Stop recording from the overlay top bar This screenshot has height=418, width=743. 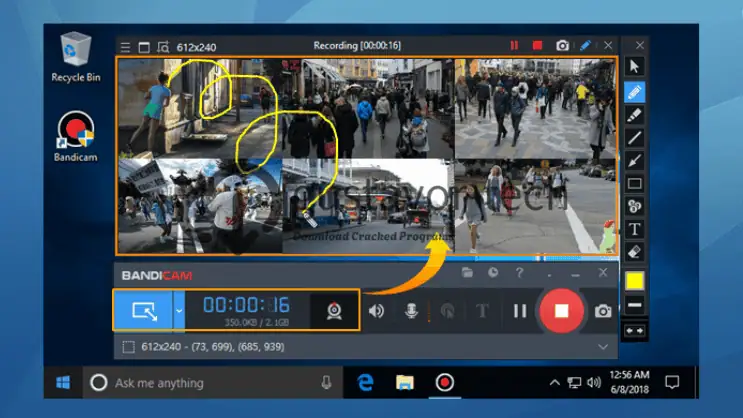(537, 45)
